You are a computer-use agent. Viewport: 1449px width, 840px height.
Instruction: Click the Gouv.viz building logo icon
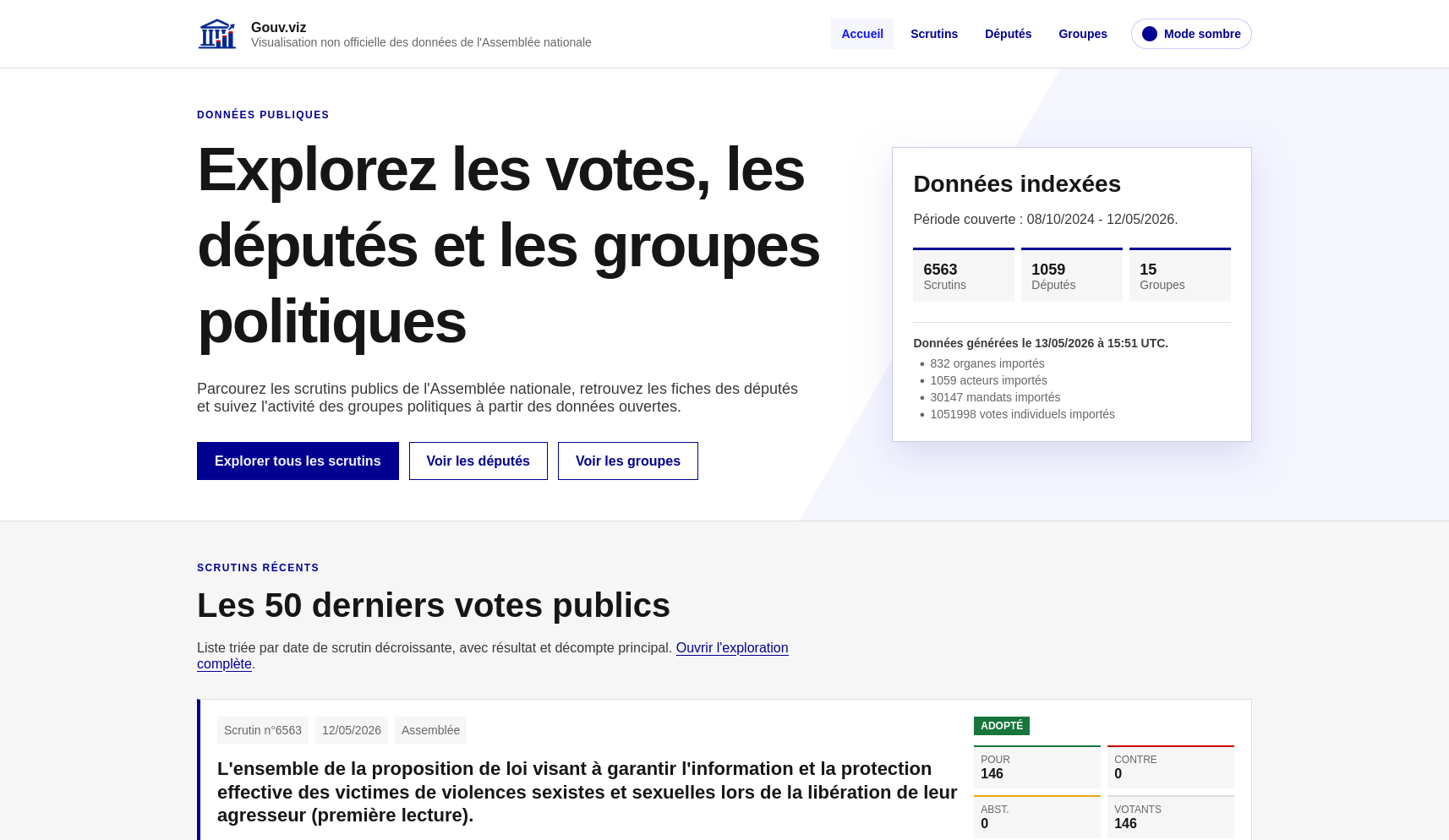tap(217, 34)
